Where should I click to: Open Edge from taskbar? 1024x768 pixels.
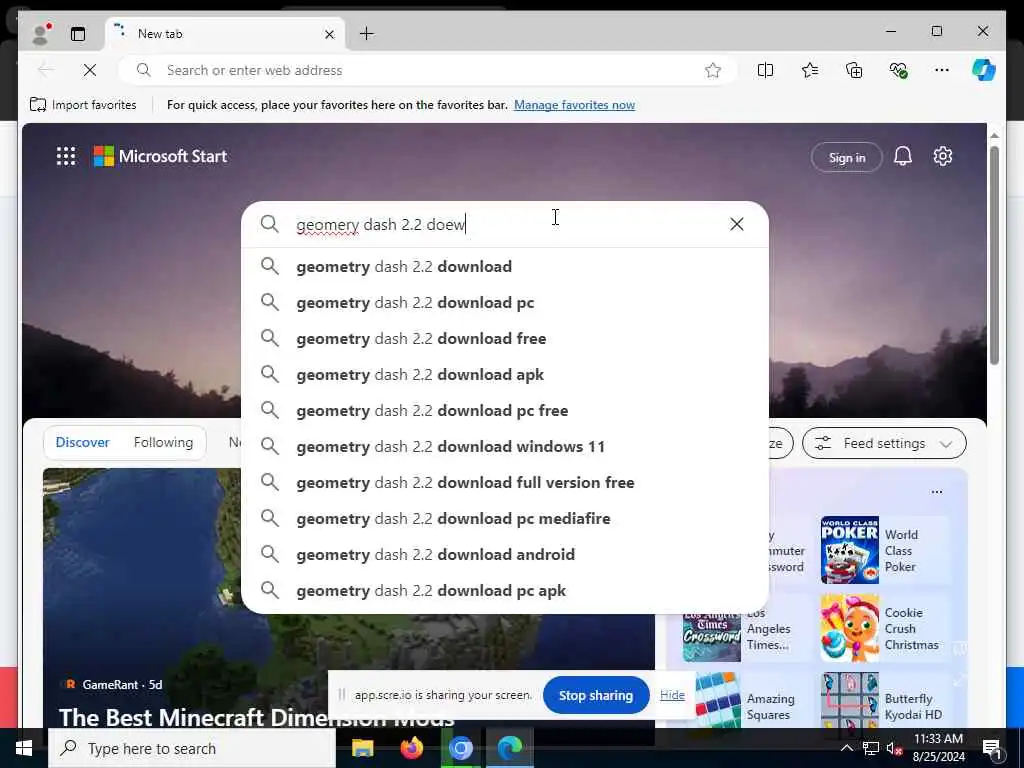click(509, 748)
